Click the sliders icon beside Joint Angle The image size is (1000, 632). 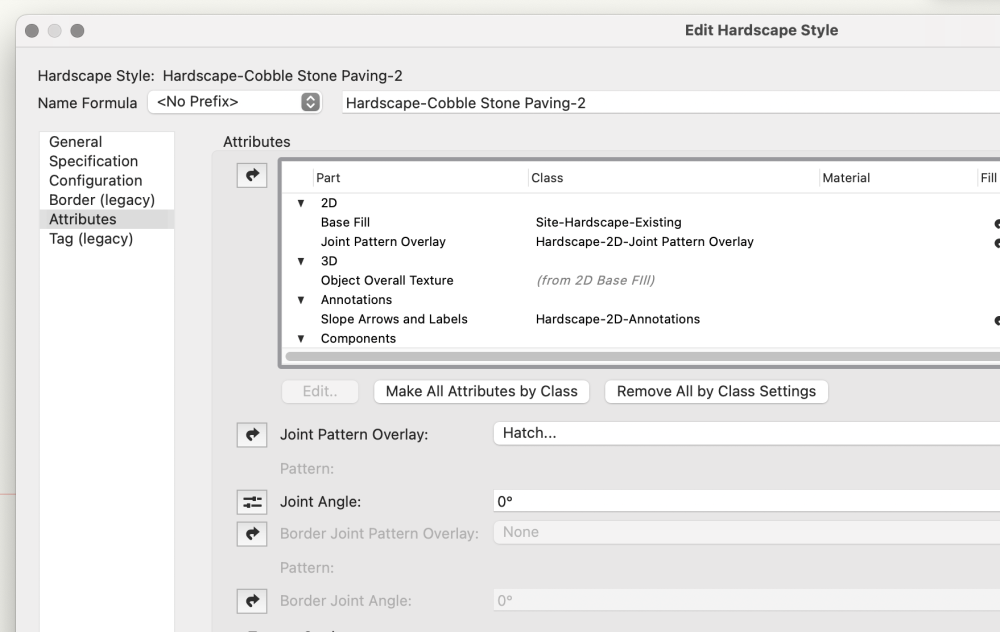251,502
